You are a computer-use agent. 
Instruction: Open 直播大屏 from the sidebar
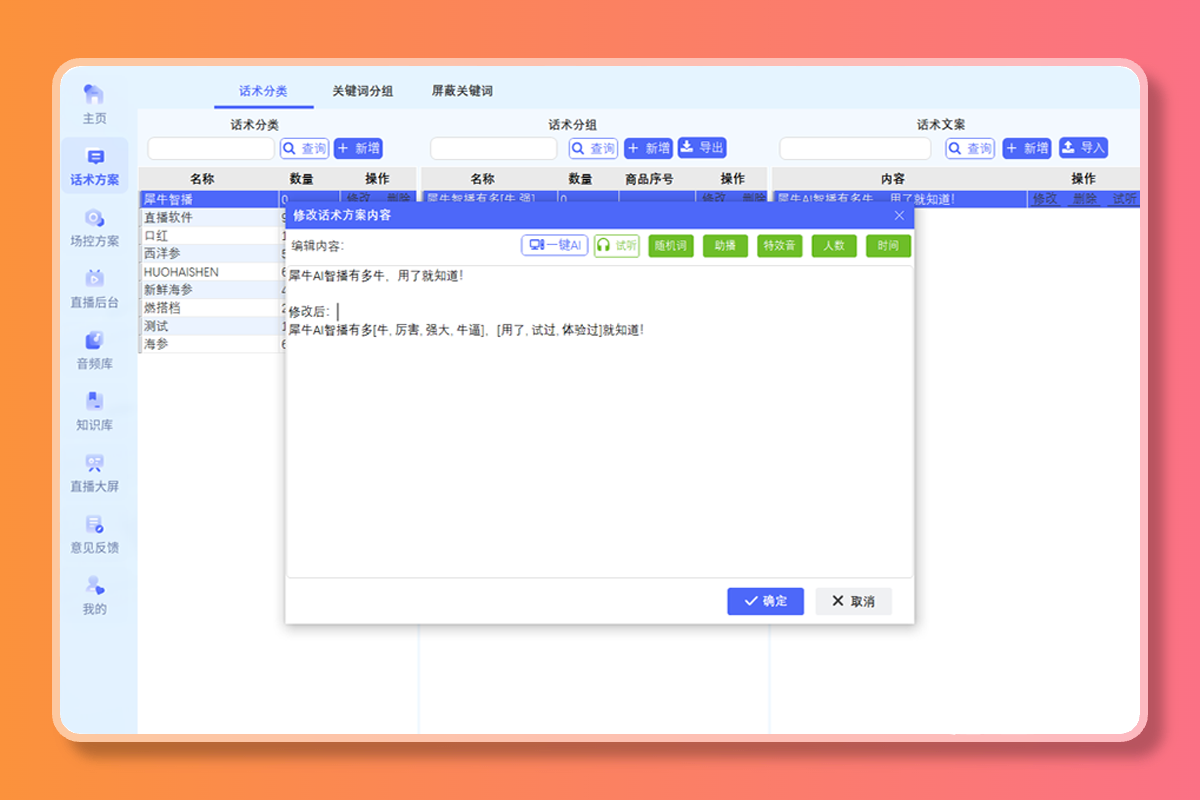click(x=94, y=463)
